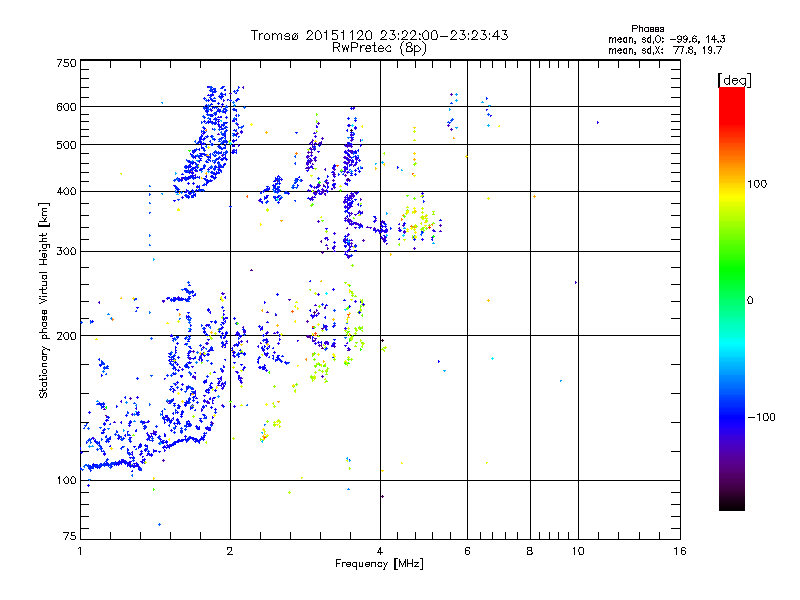Click the x-axis tick label '8'
The image size is (800, 600).
[x=530, y=551]
